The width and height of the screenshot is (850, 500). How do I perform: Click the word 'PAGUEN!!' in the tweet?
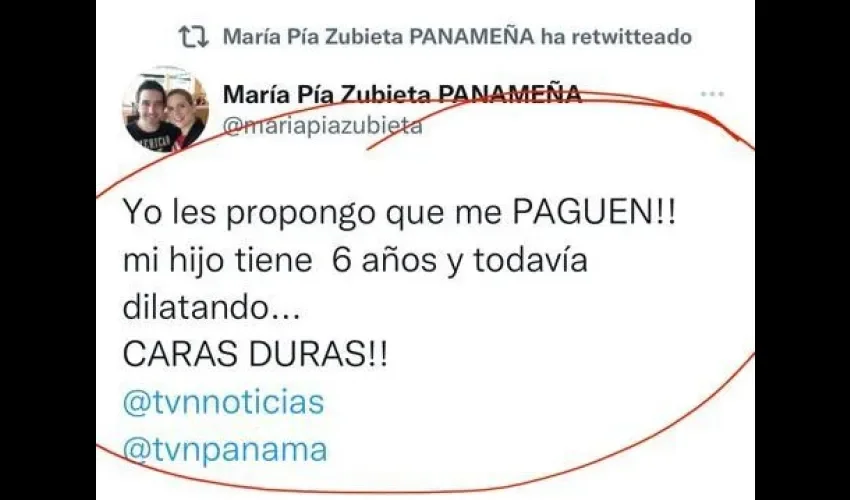[x=594, y=212]
